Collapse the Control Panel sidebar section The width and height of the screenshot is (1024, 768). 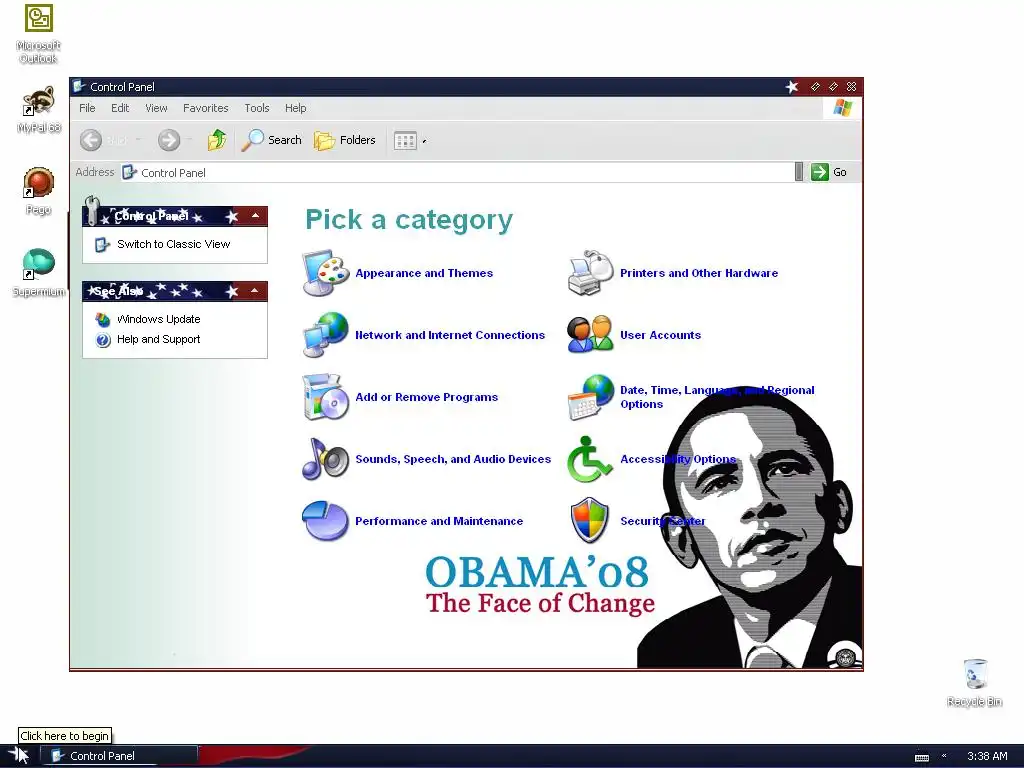(x=255, y=216)
